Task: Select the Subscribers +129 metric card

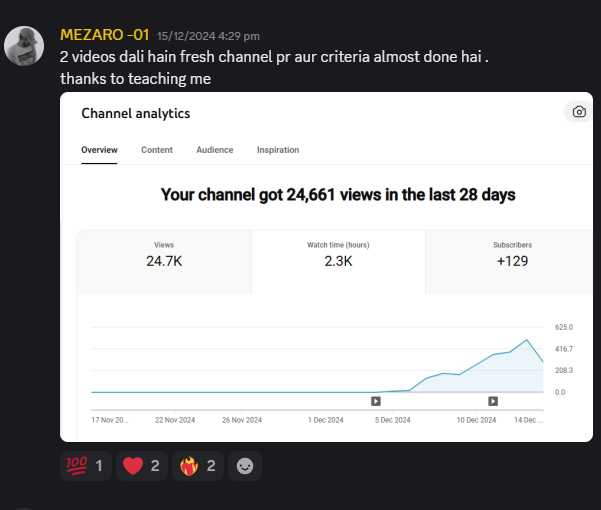Action: click(x=509, y=262)
